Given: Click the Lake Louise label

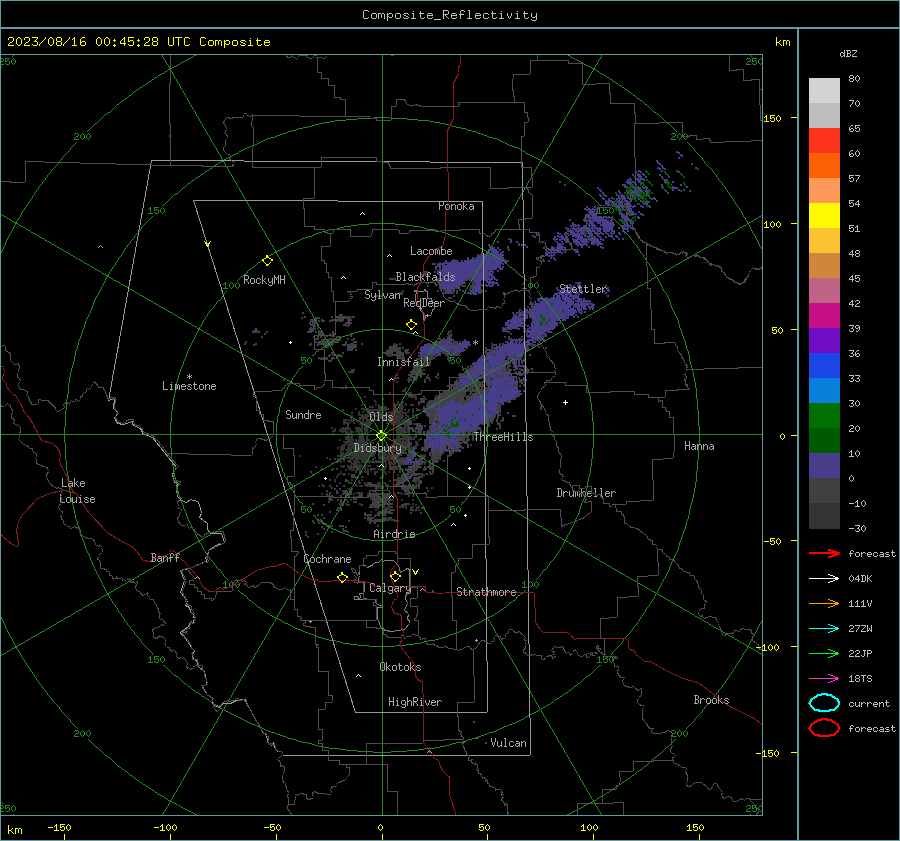Looking at the screenshot, I should click(x=77, y=491).
